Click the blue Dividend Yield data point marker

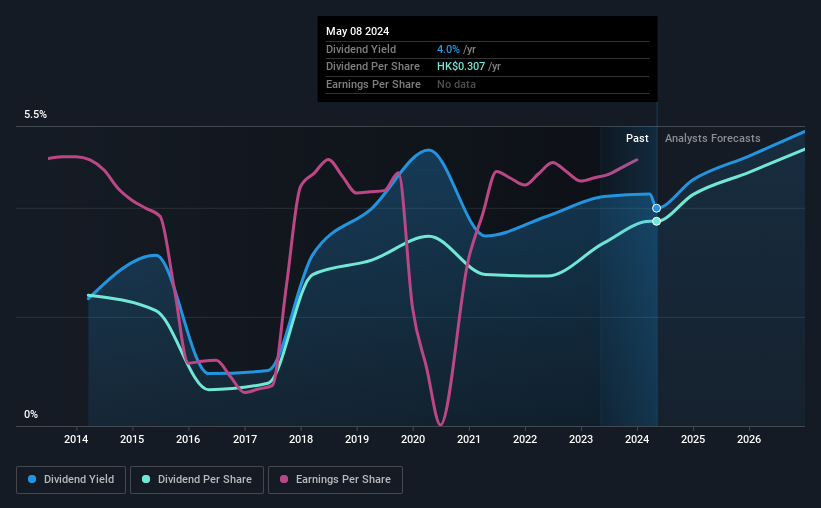point(656,208)
